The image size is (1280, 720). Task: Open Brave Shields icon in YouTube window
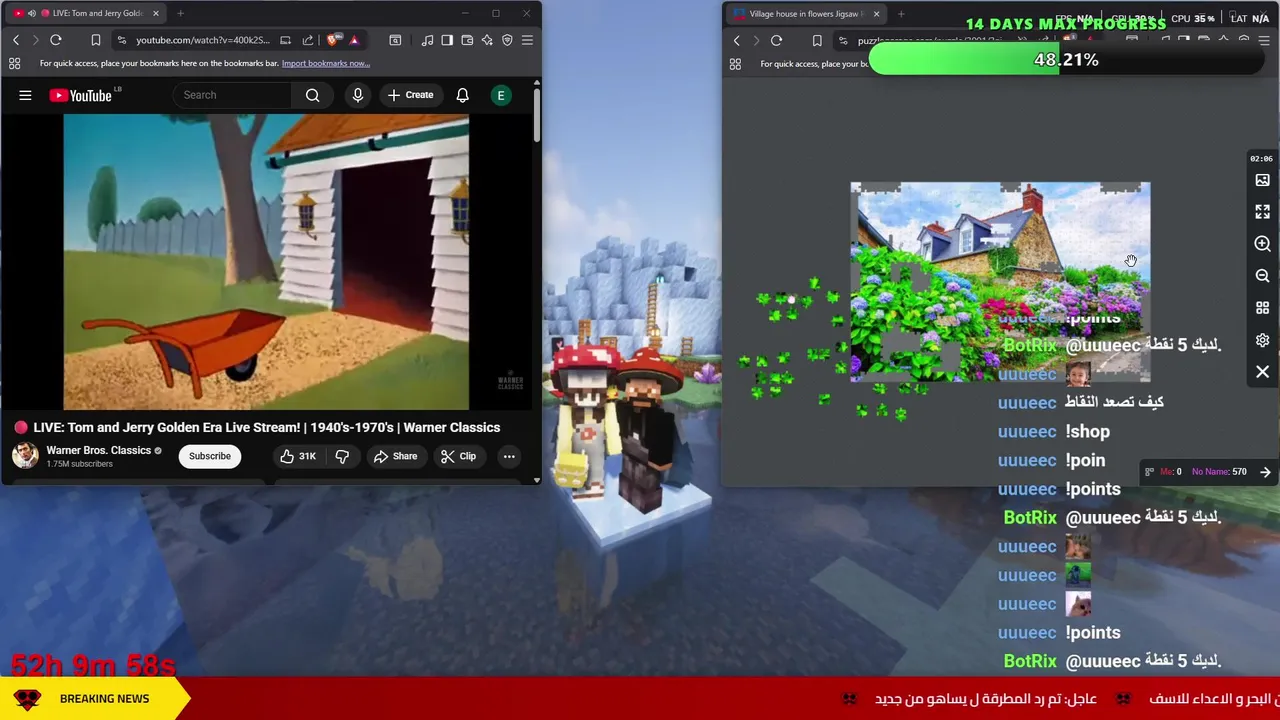pyautogui.click(x=333, y=40)
